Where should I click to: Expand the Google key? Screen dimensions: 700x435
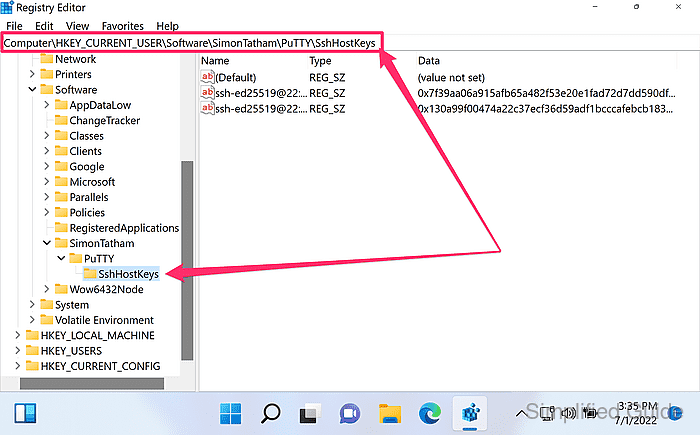pos(47,166)
